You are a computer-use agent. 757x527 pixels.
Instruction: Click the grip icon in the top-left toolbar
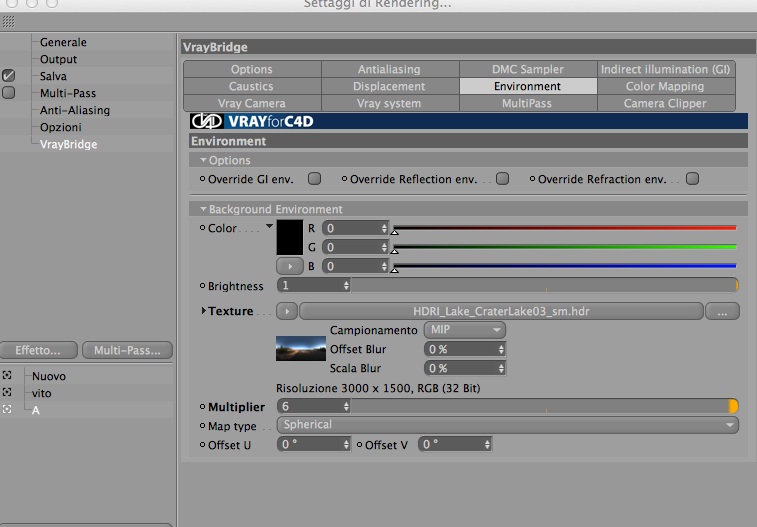[9, 22]
